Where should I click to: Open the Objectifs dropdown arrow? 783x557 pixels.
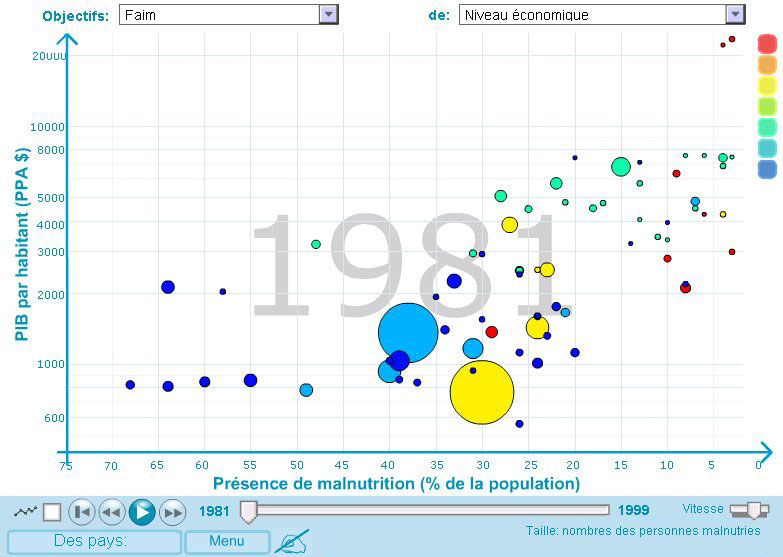click(328, 14)
